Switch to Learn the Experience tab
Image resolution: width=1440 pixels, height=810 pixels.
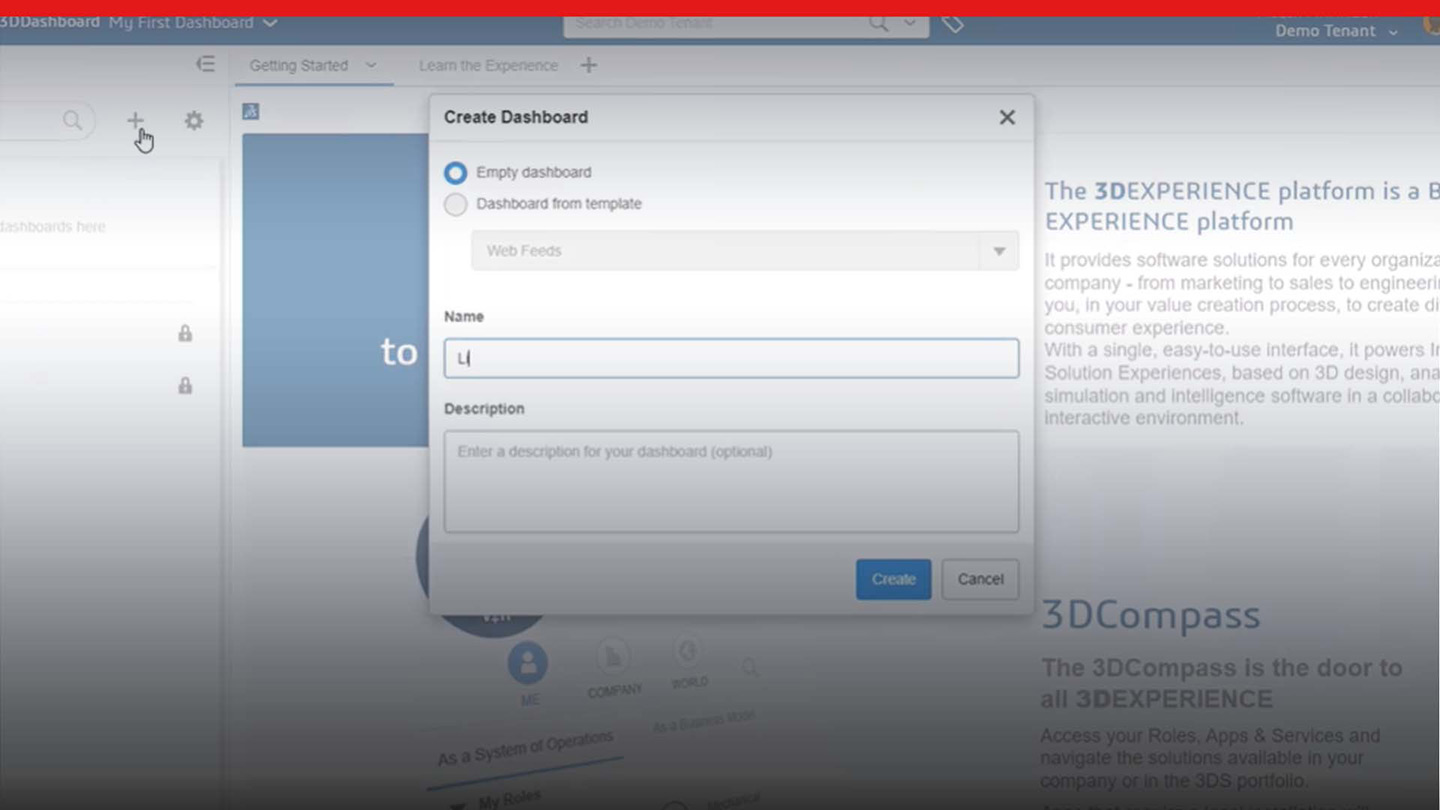[x=488, y=65]
